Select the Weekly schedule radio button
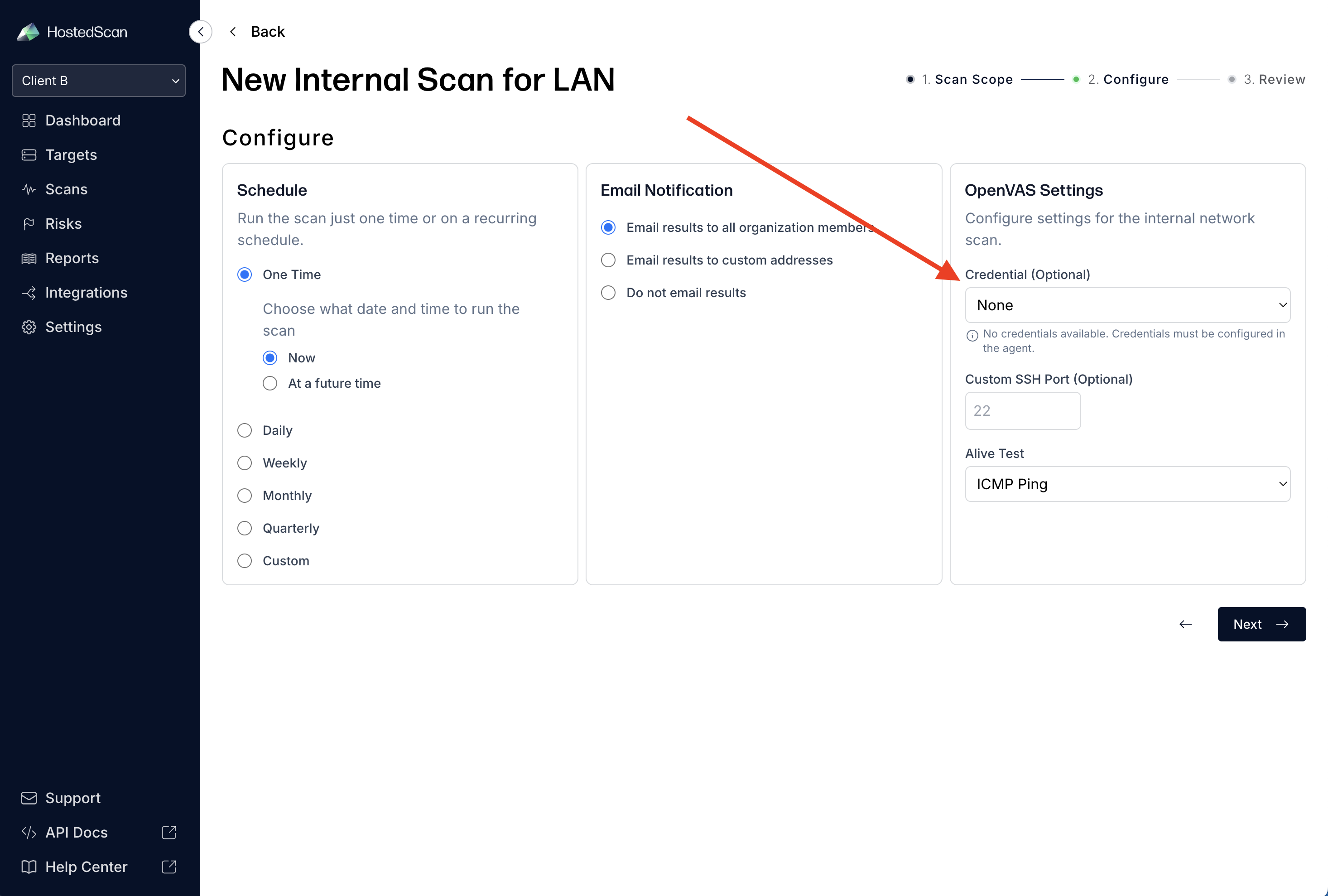This screenshot has width=1328, height=896. (x=245, y=463)
